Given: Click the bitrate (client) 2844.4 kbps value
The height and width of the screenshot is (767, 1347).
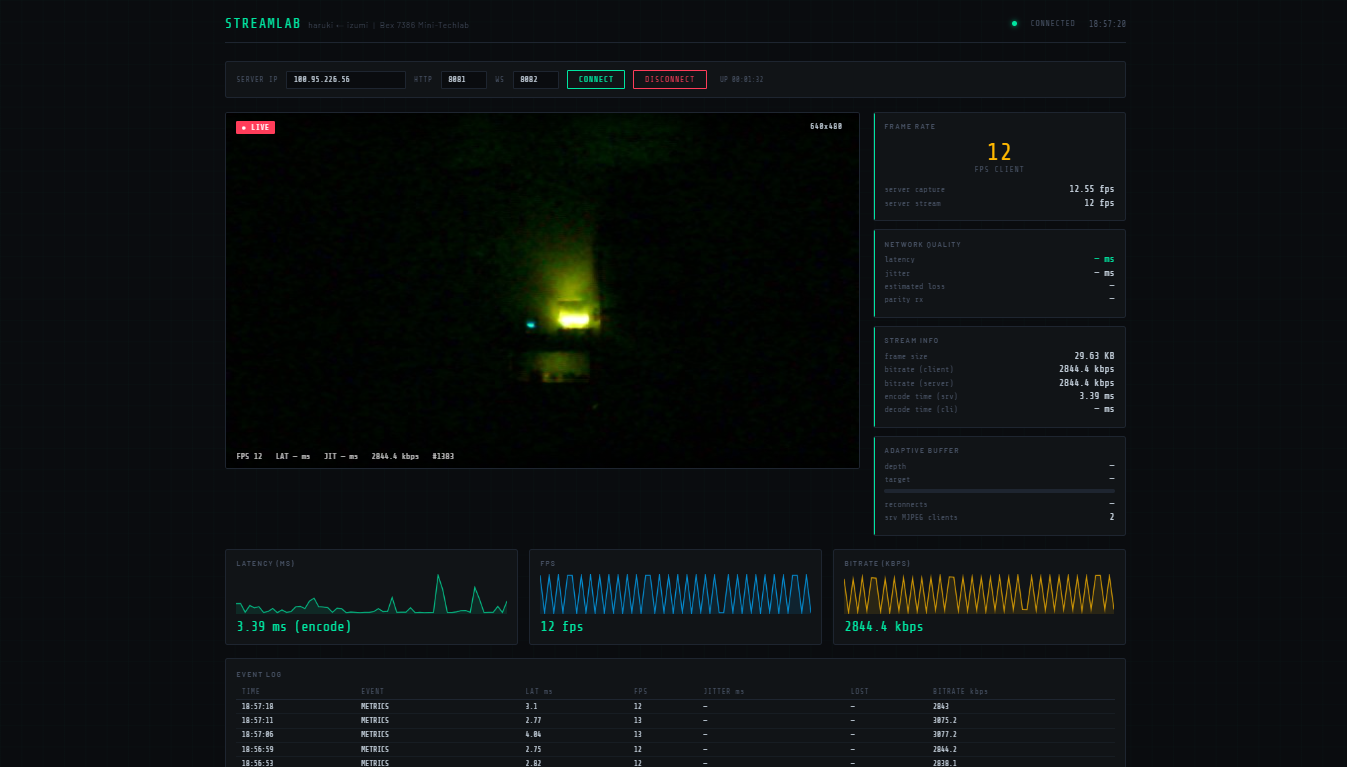Looking at the screenshot, I should tap(1087, 369).
